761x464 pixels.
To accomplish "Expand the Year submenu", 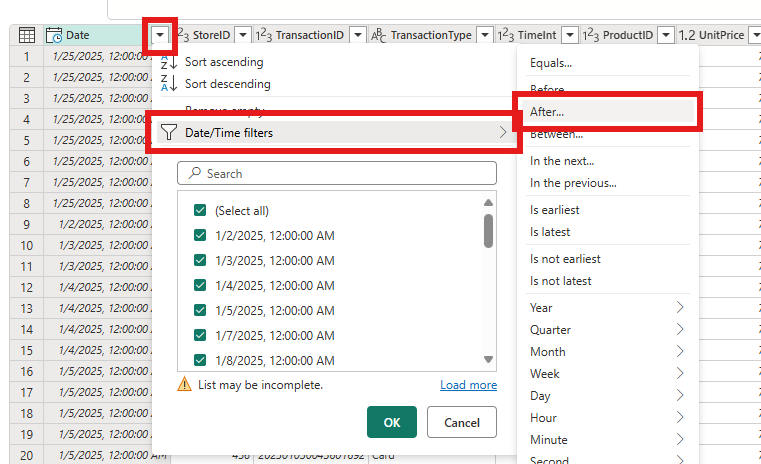I will coord(608,308).
